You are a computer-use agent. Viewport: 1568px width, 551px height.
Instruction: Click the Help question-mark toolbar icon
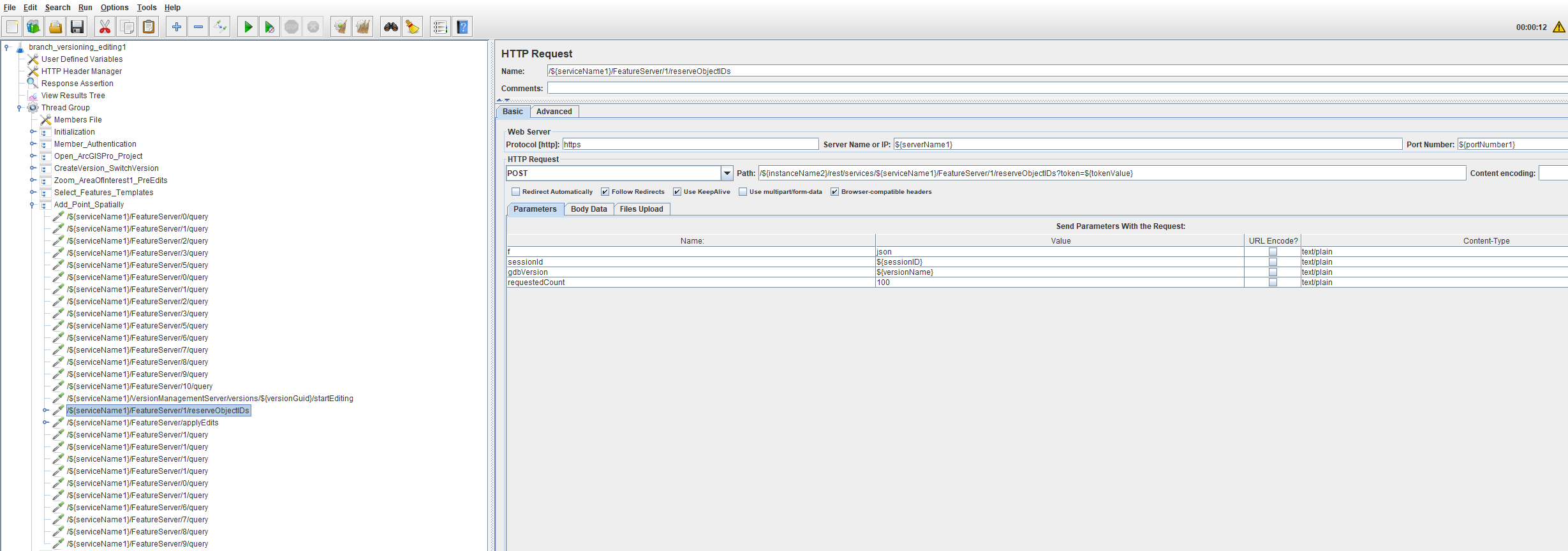click(462, 27)
